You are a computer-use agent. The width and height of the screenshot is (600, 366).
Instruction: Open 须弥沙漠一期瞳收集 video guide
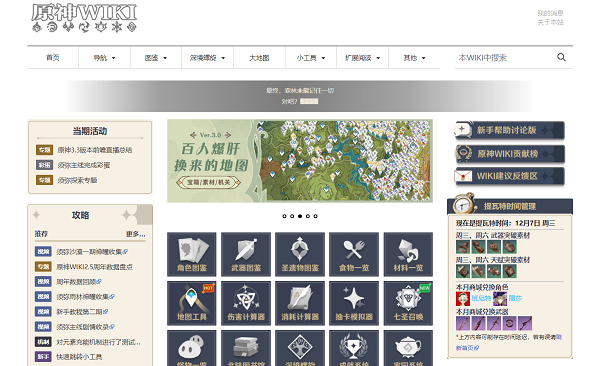coord(92,252)
